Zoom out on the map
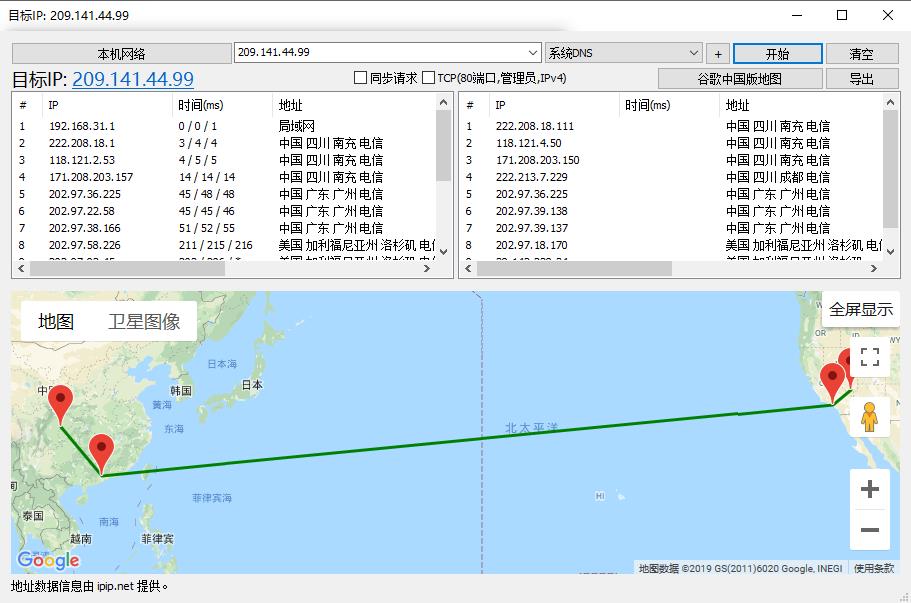The width and height of the screenshot is (911, 603). click(x=869, y=530)
